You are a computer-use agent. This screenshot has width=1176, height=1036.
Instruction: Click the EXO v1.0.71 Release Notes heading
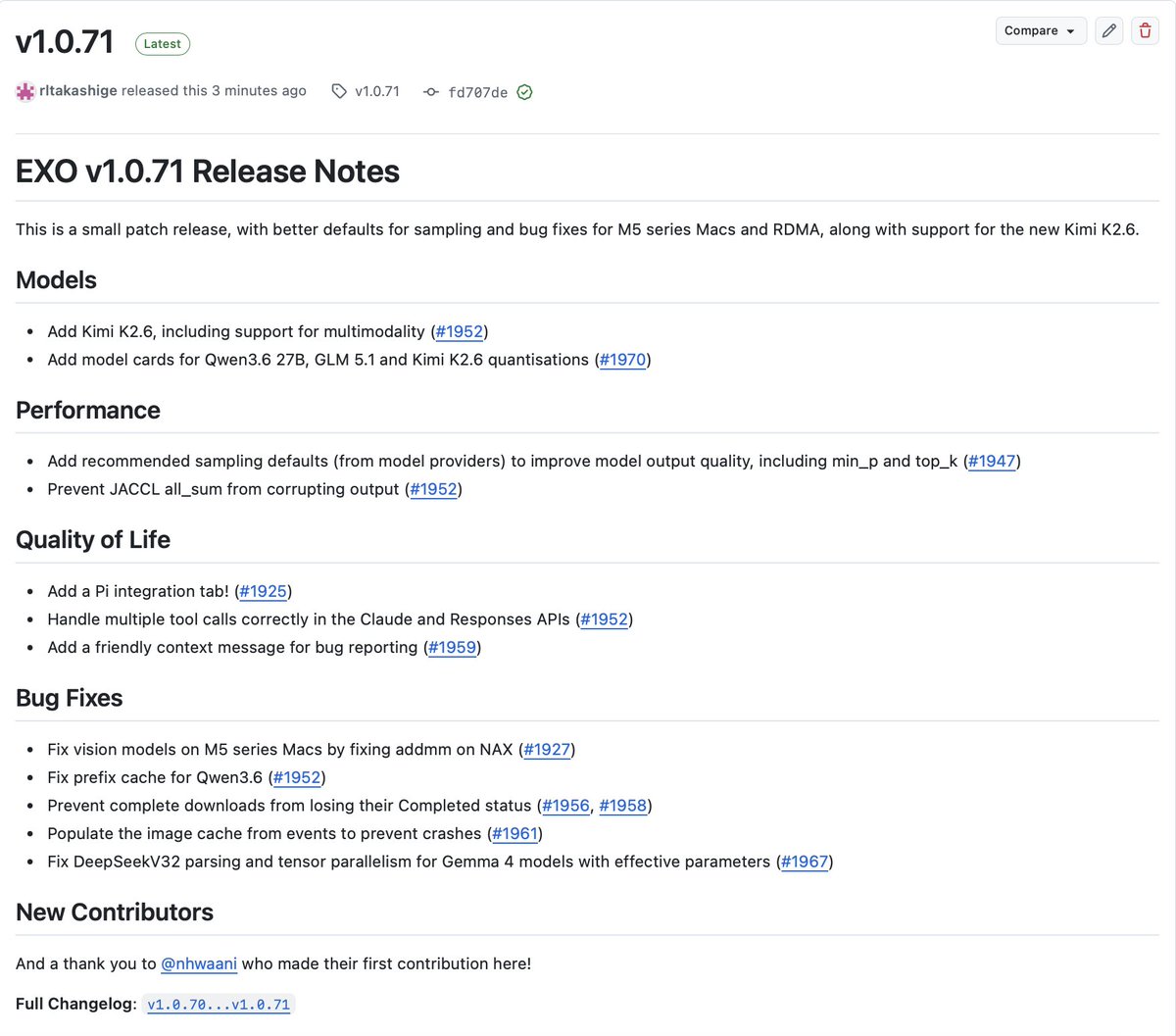[x=208, y=172]
